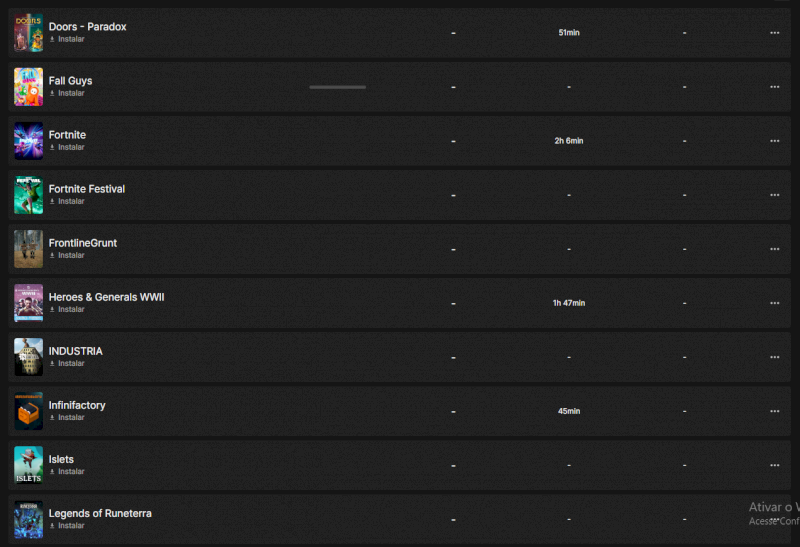Image resolution: width=800 pixels, height=547 pixels.
Task: Open the Fall Guys more options menu
Action: click(774, 87)
